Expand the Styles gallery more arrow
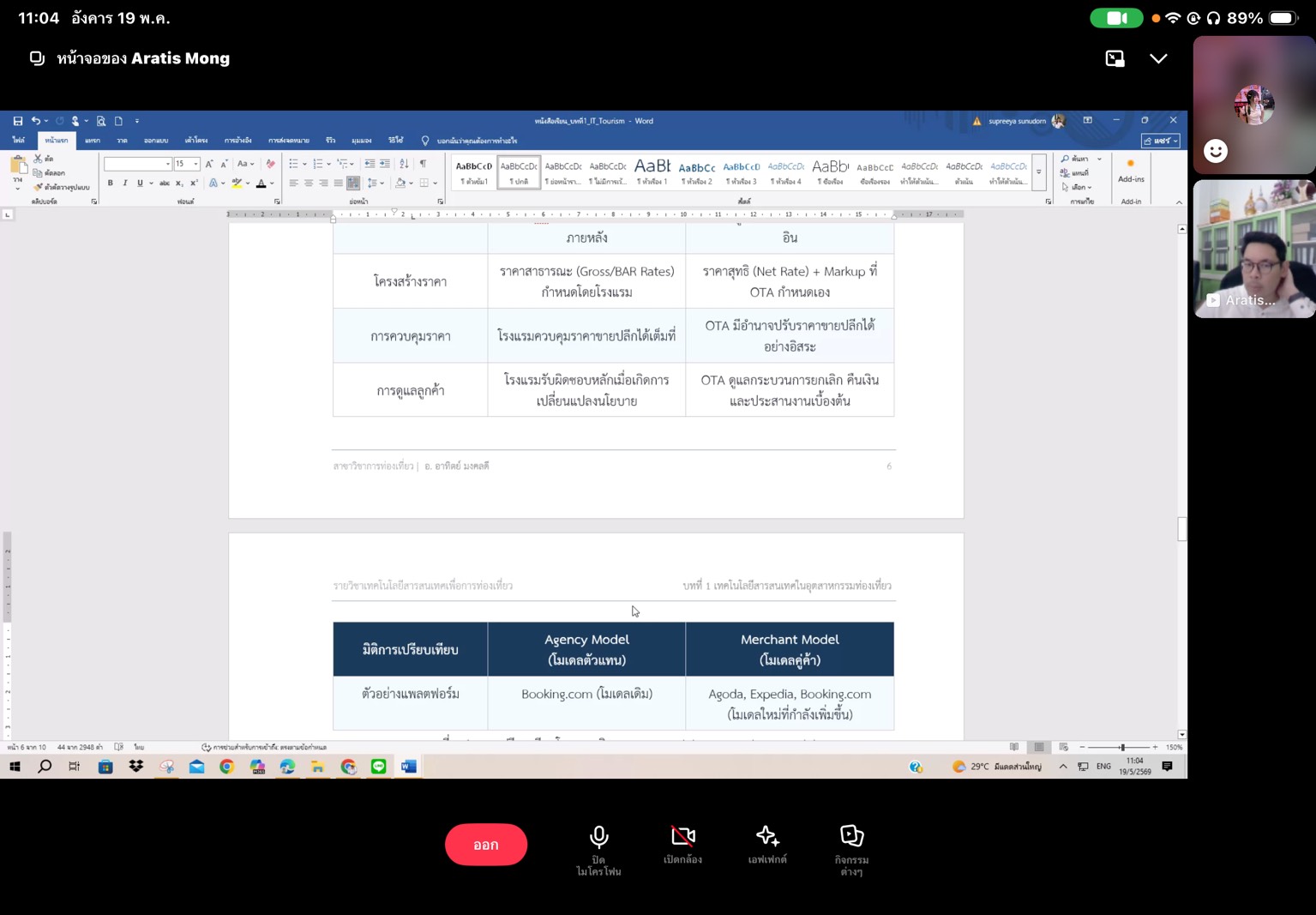Viewport: 1316px width, 915px height. pos(1038,172)
